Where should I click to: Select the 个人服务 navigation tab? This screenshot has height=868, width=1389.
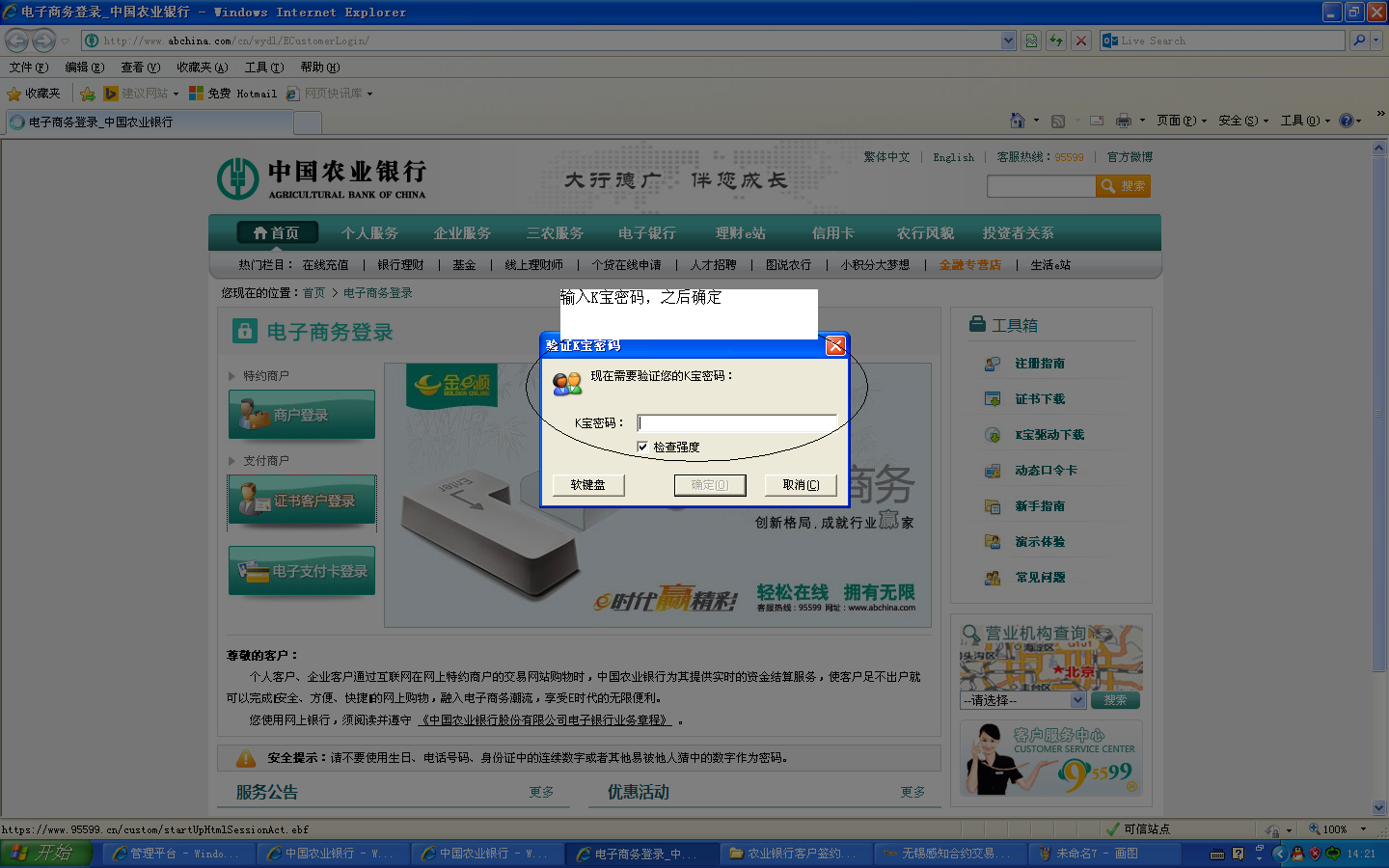tap(369, 233)
